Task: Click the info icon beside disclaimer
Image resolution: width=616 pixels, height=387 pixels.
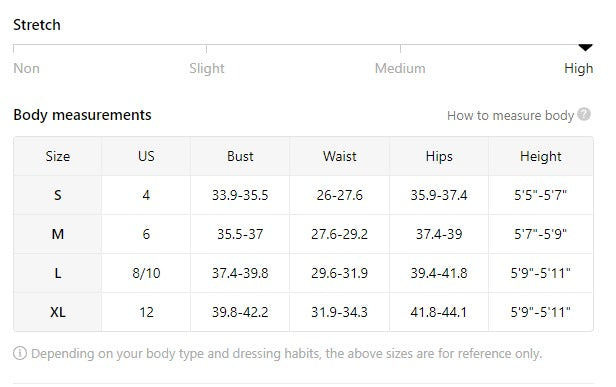Action: pyautogui.click(x=20, y=353)
